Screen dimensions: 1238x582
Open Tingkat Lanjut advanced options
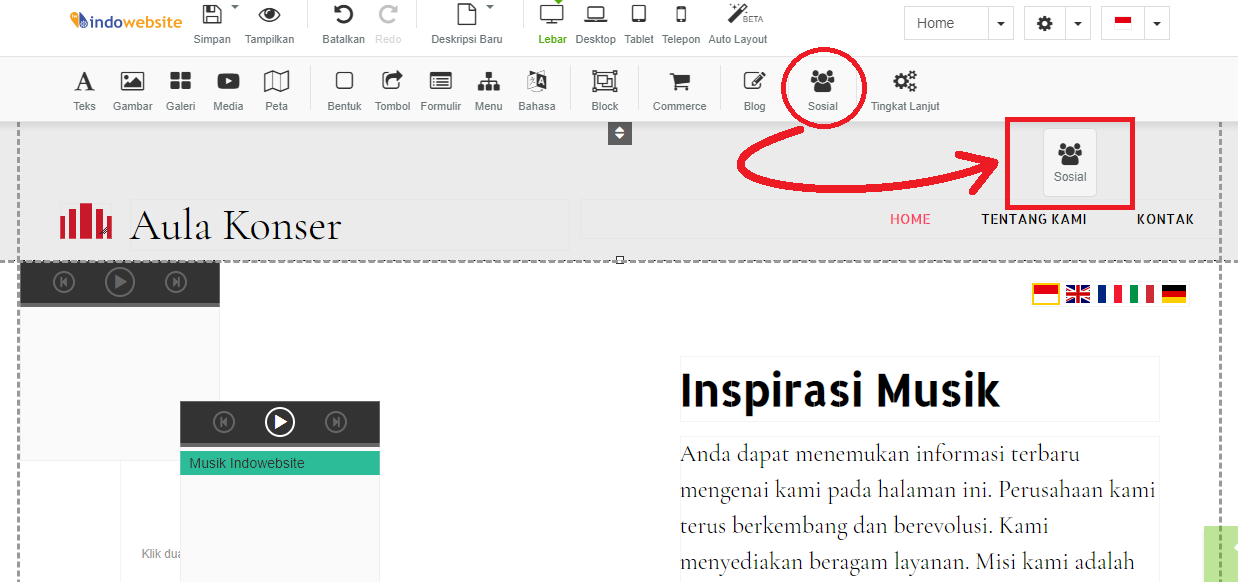click(904, 89)
